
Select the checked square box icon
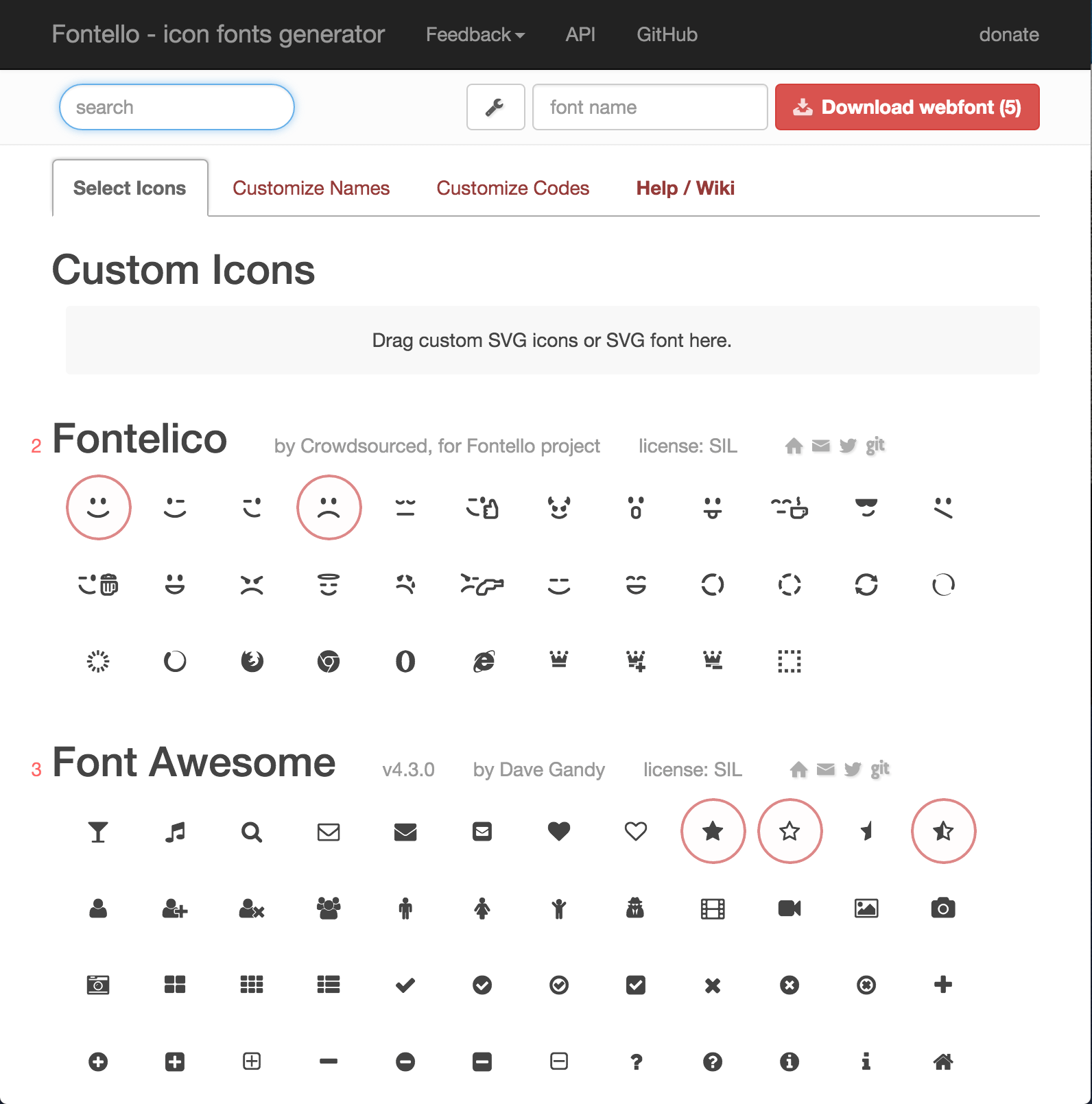[636, 985]
